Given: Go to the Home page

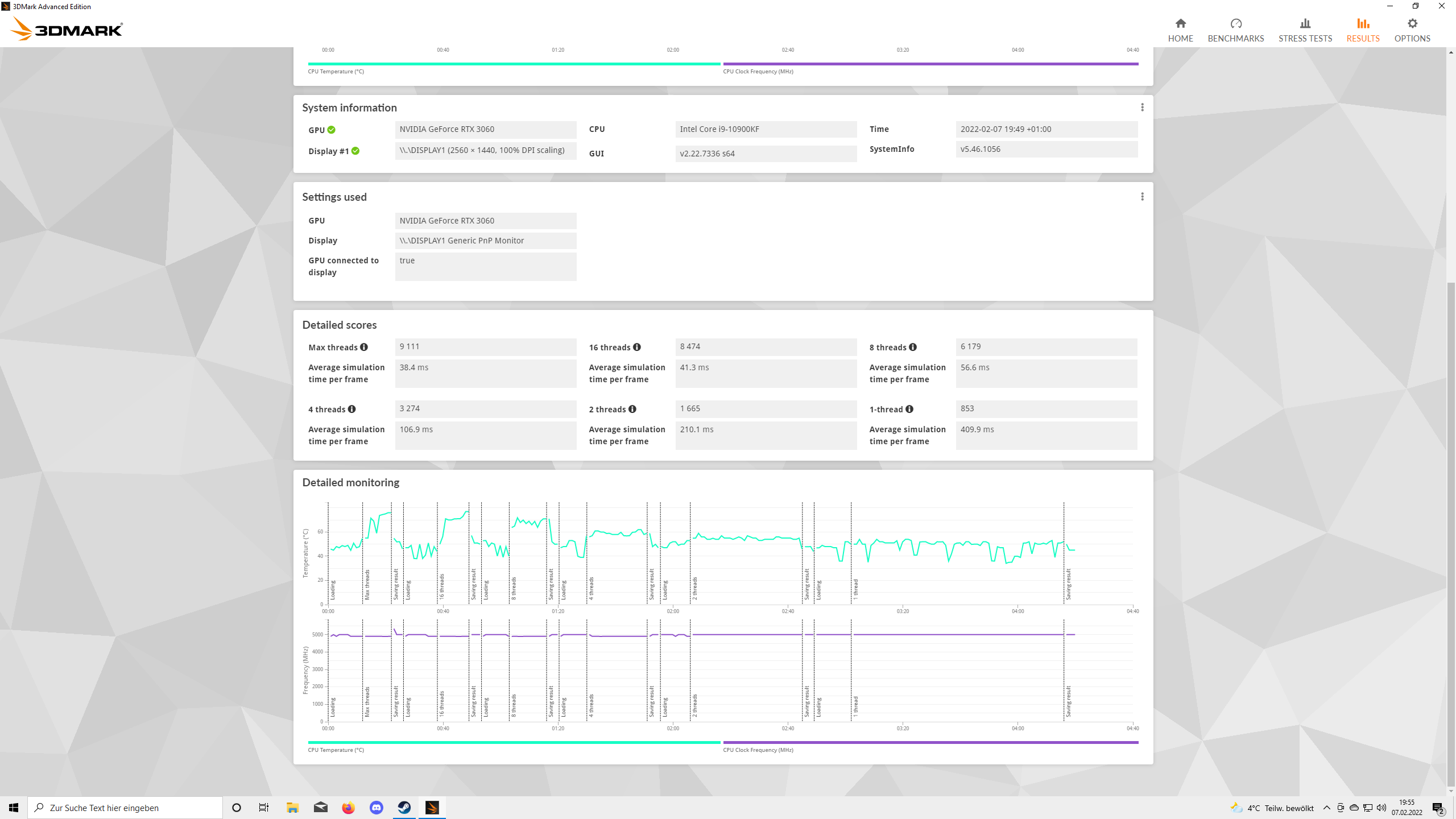Looking at the screenshot, I should 1180,30.
